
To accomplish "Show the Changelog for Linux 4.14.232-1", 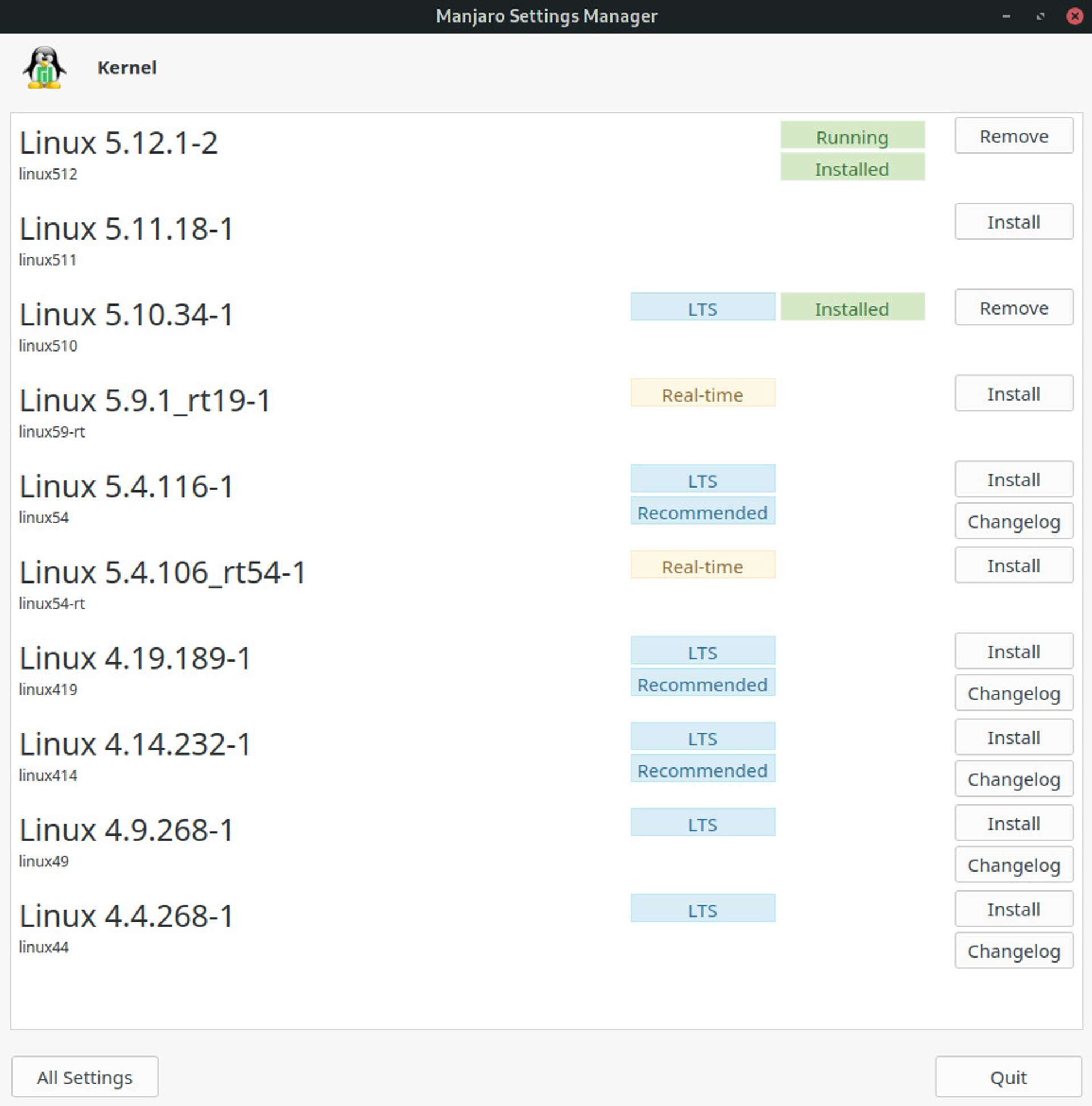I will 1014,778.
